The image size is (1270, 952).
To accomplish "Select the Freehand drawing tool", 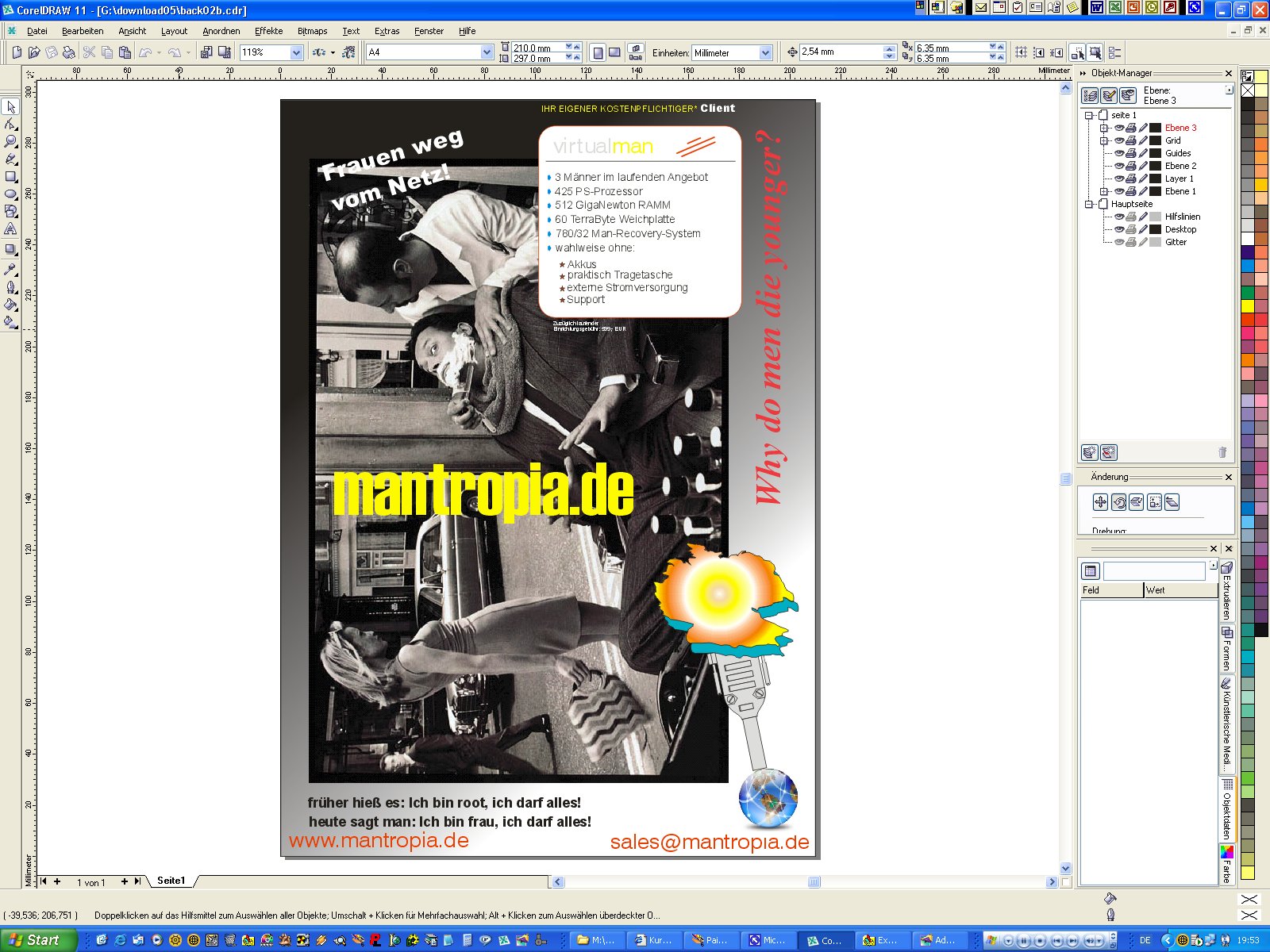I will click(10, 159).
